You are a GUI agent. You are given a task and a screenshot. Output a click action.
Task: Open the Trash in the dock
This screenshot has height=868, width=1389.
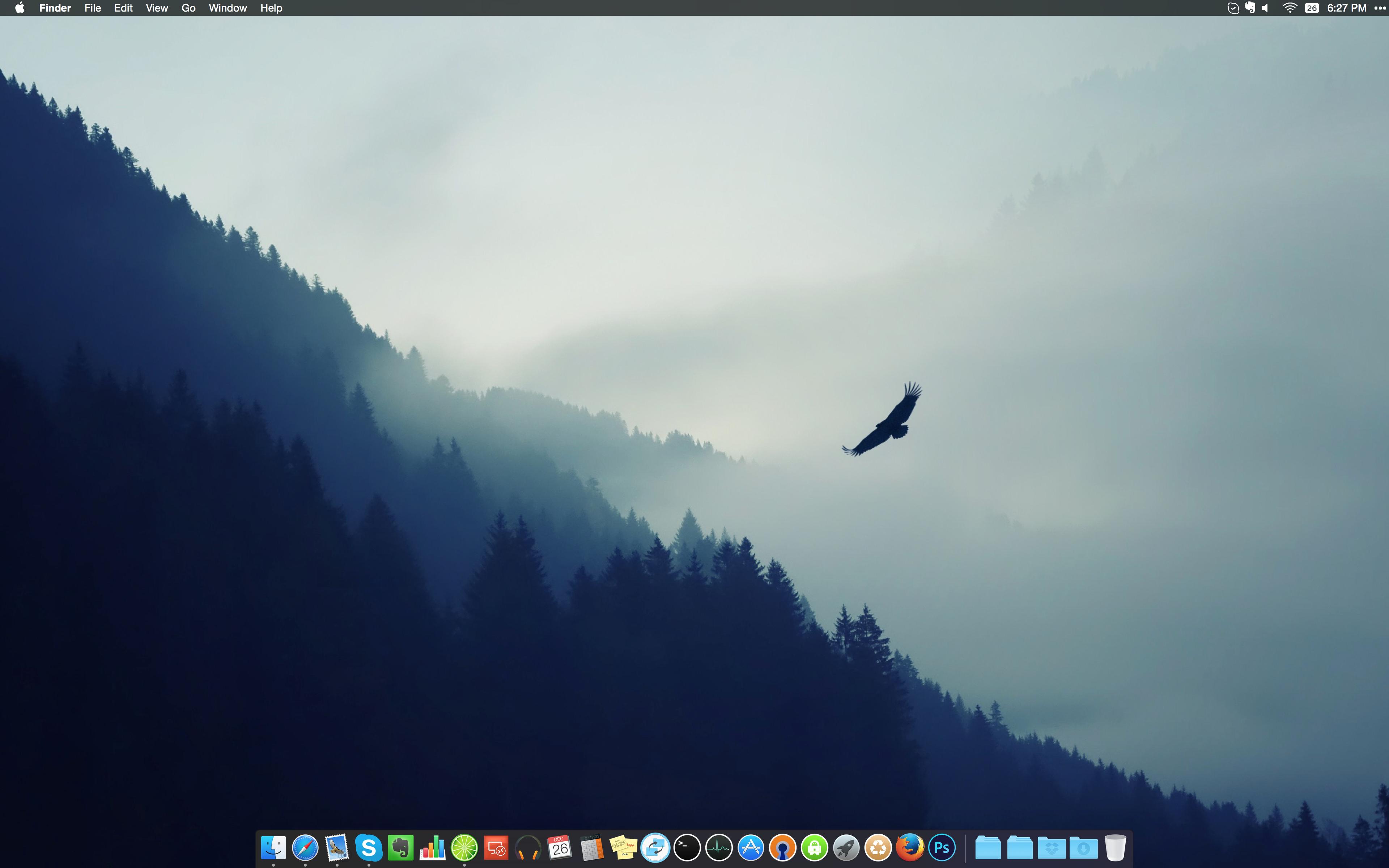(x=1115, y=847)
